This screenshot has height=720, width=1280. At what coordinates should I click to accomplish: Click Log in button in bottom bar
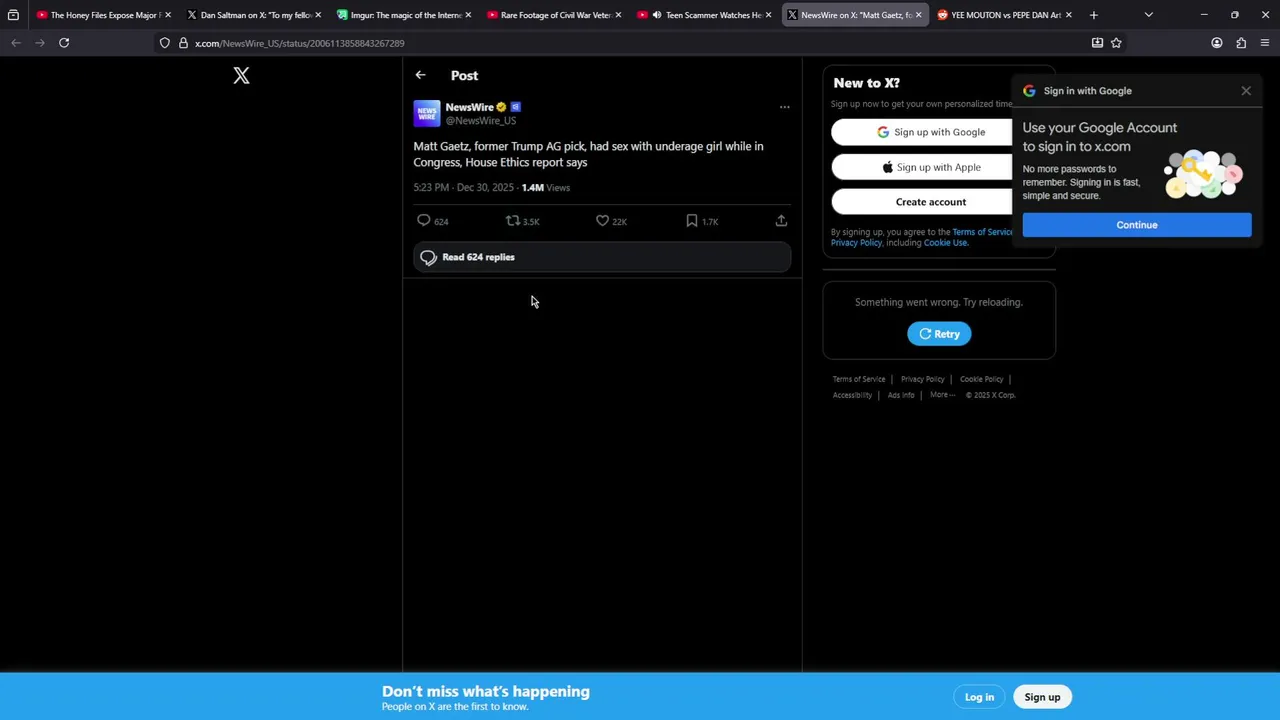pos(979,697)
